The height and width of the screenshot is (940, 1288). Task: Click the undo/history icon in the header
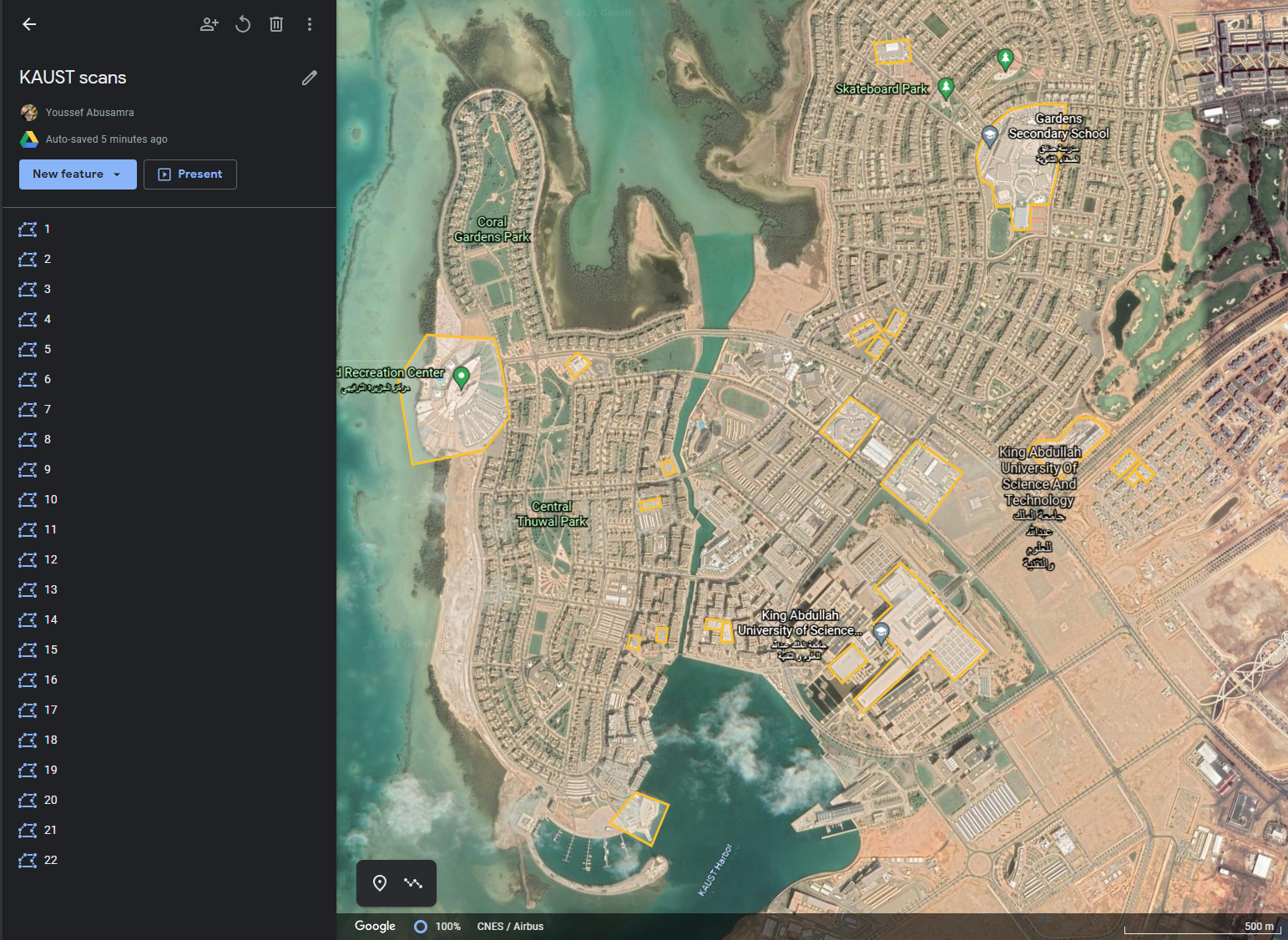tap(243, 24)
